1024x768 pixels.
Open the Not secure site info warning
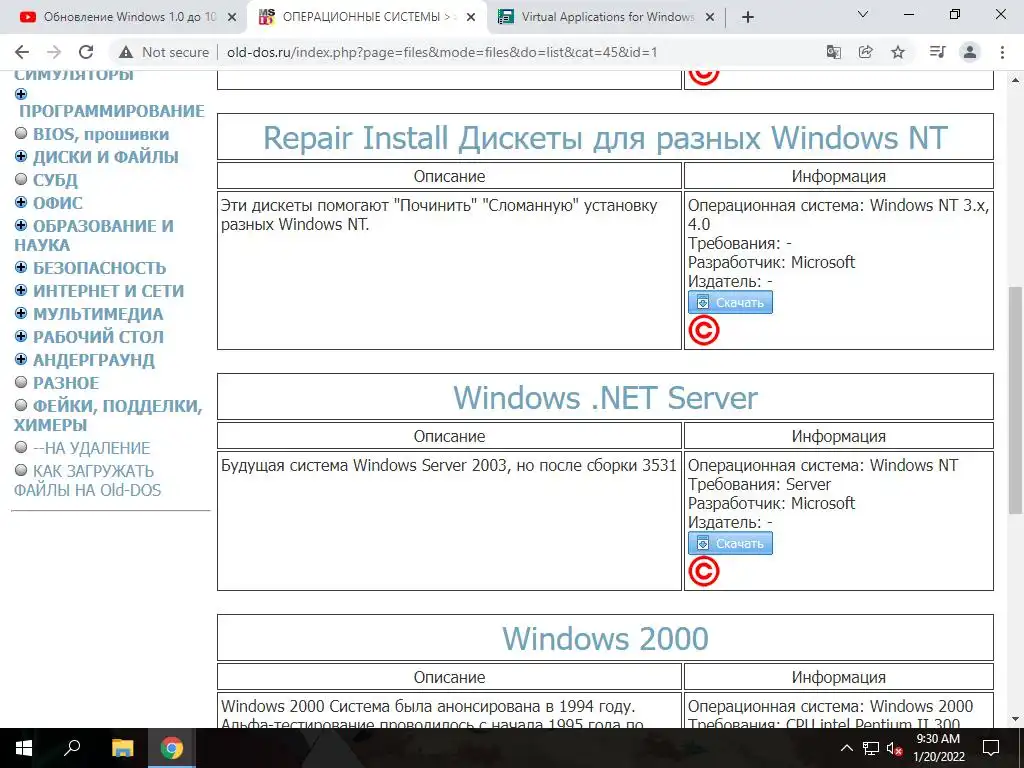[164, 52]
